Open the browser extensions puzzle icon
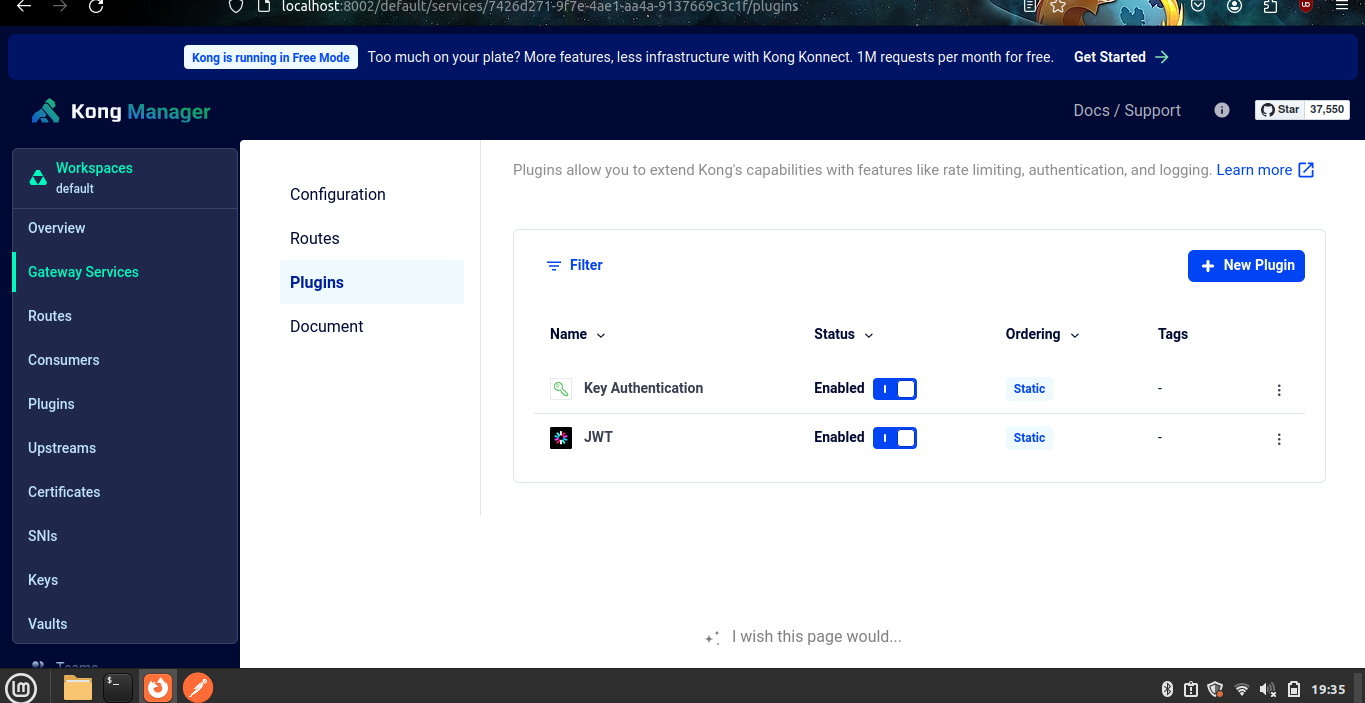Screen dimensions: 1365x703 1271,6
